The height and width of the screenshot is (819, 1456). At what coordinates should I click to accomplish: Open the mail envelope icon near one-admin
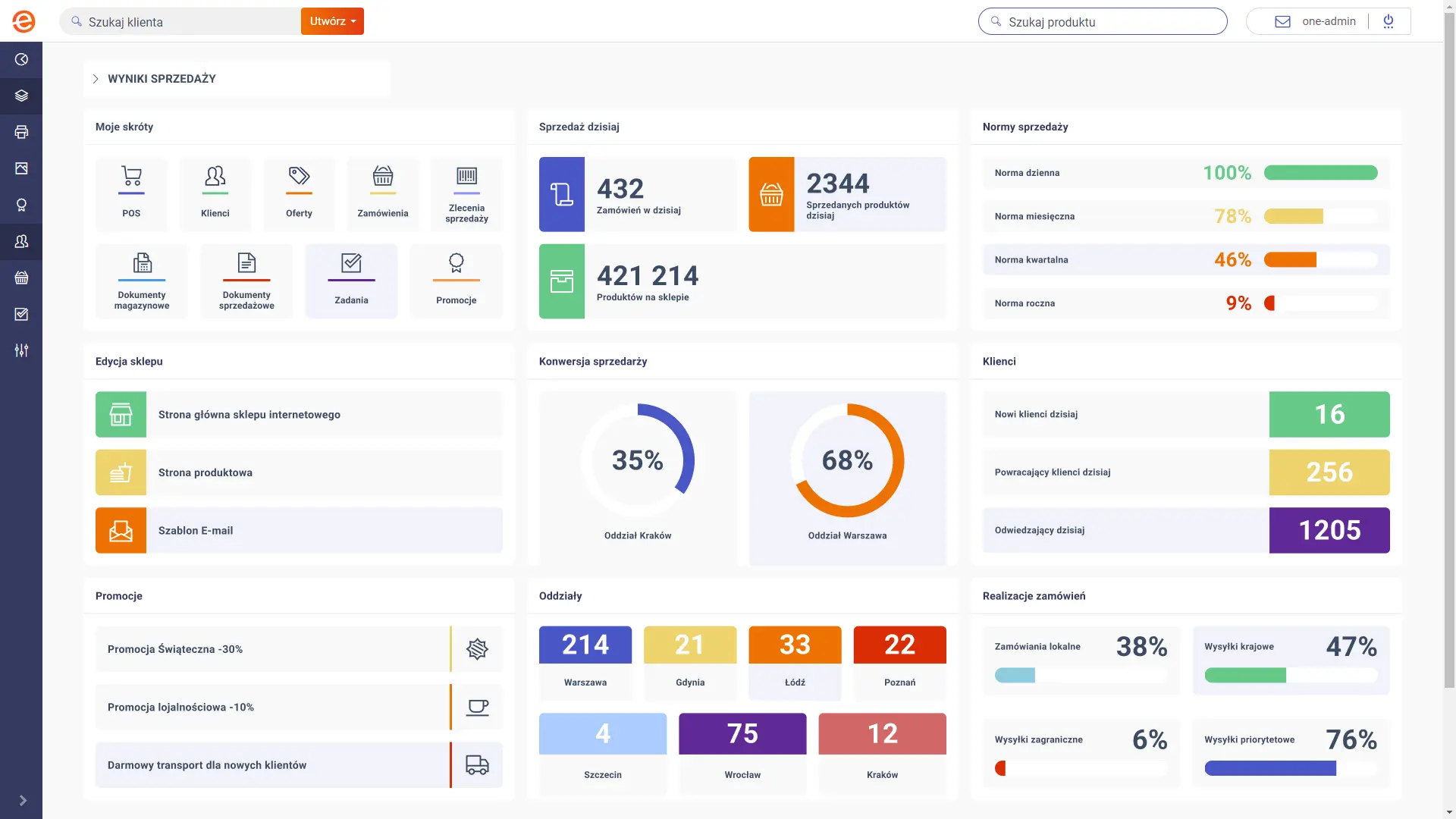click(1282, 21)
